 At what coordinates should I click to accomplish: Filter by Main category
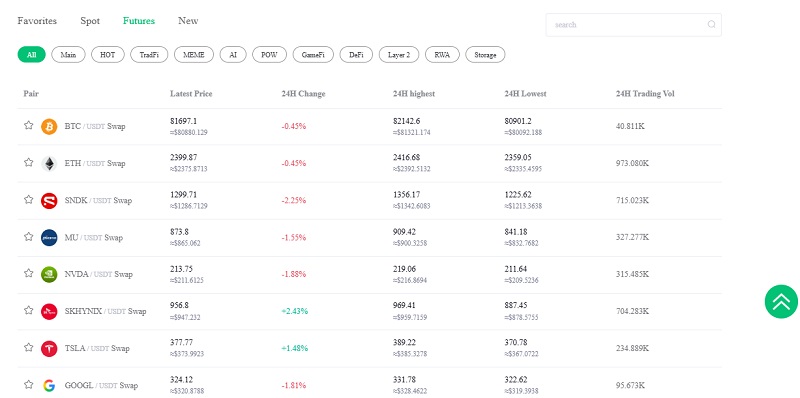[x=68, y=55]
